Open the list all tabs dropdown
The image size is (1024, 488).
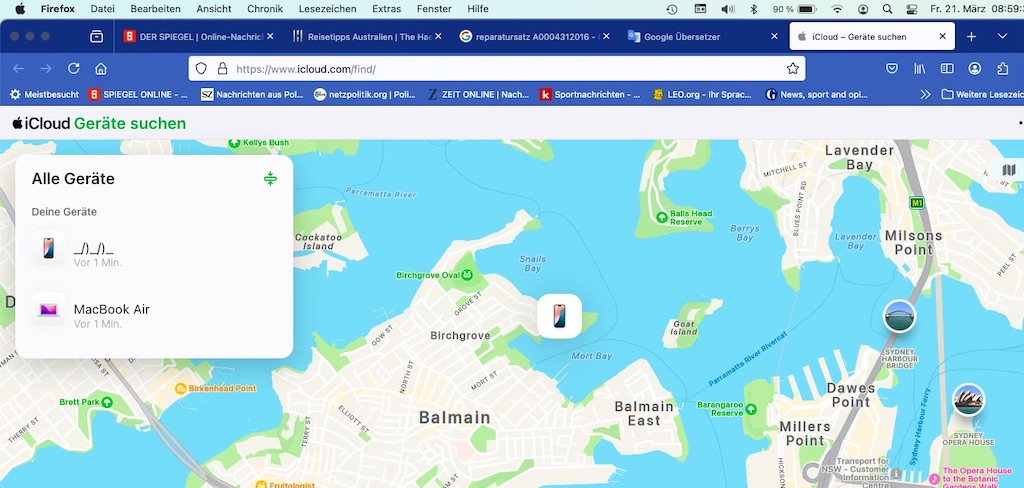[1003, 37]
